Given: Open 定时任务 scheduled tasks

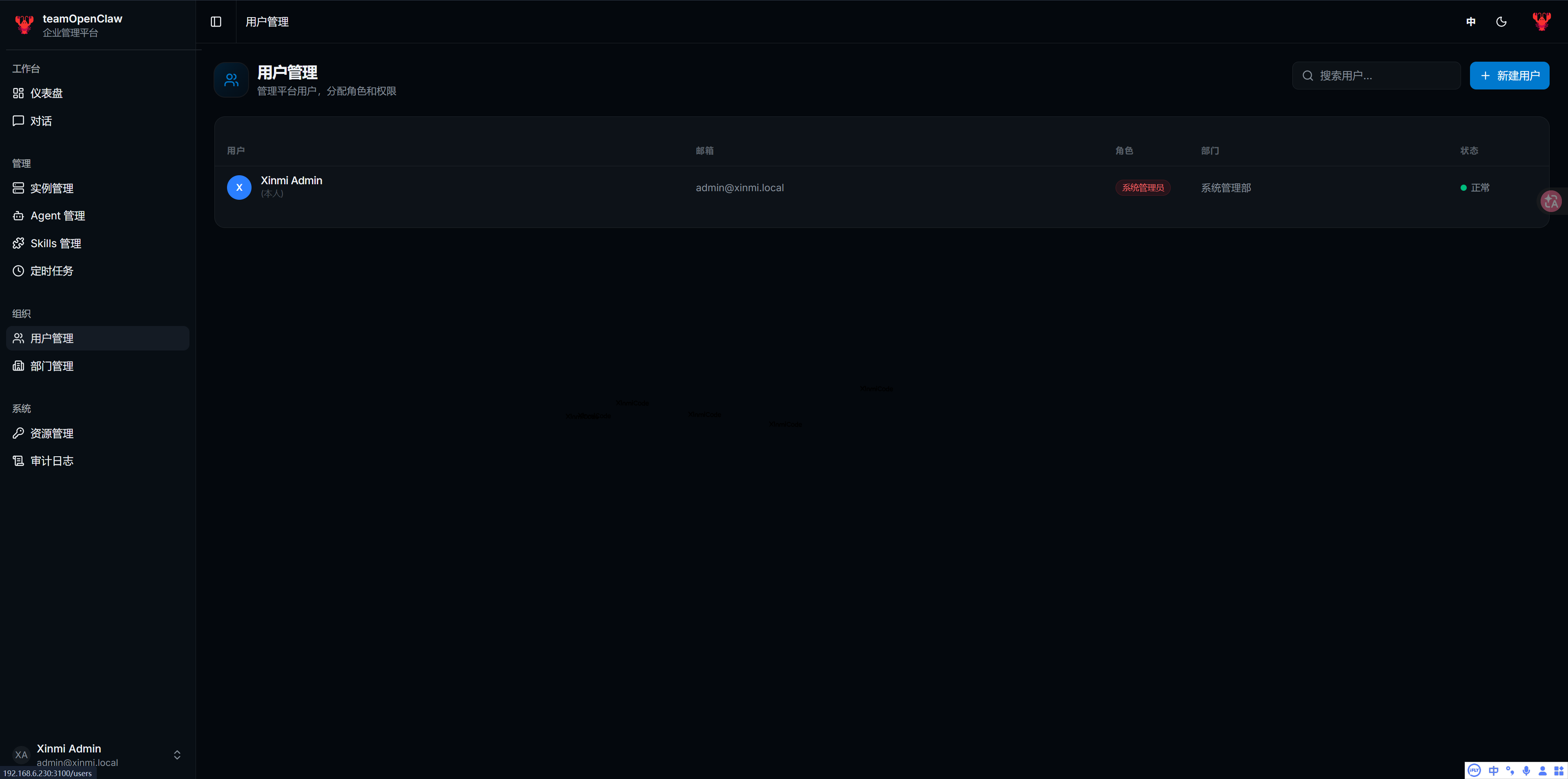Looking at the screenshot, I should (x=52, y=271).
